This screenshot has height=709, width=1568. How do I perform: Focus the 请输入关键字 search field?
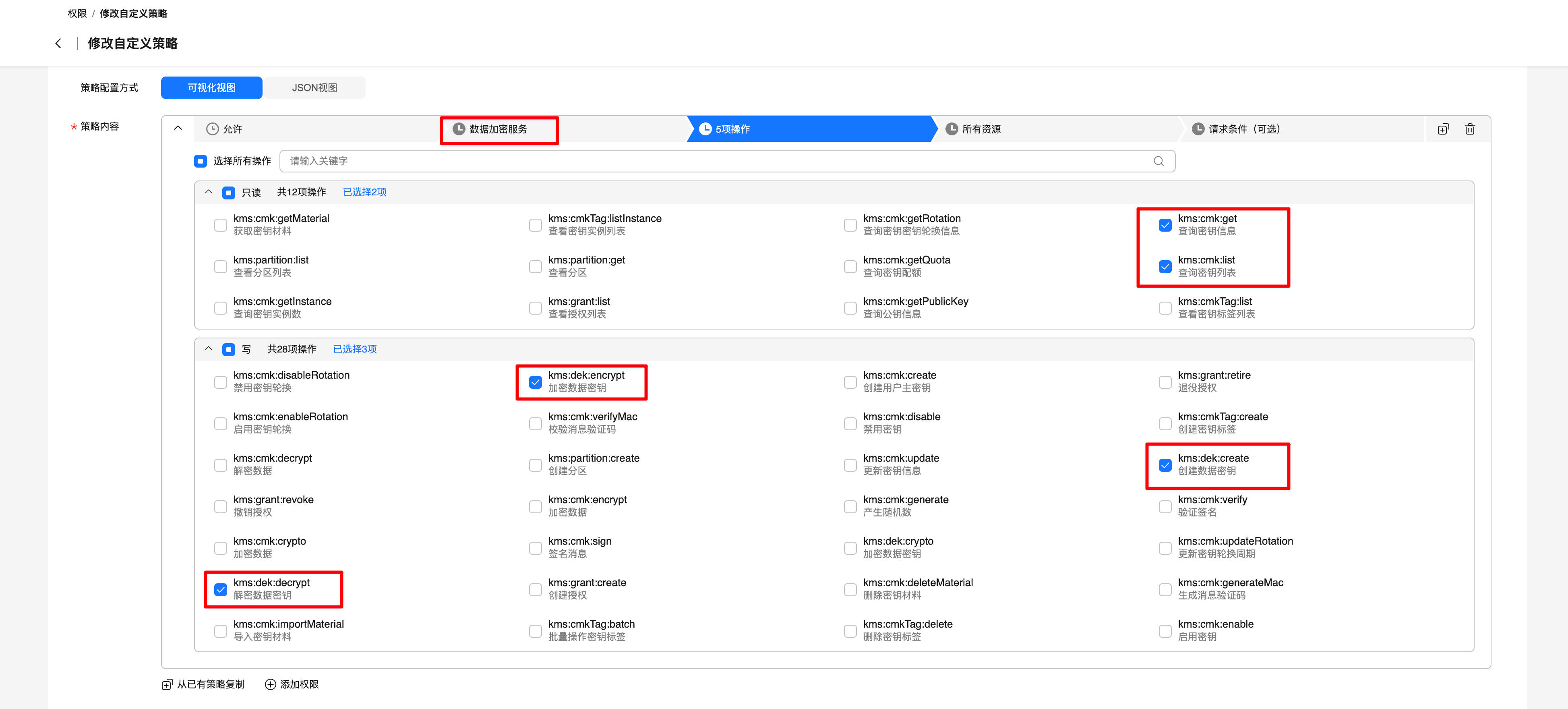coord(727,161)
